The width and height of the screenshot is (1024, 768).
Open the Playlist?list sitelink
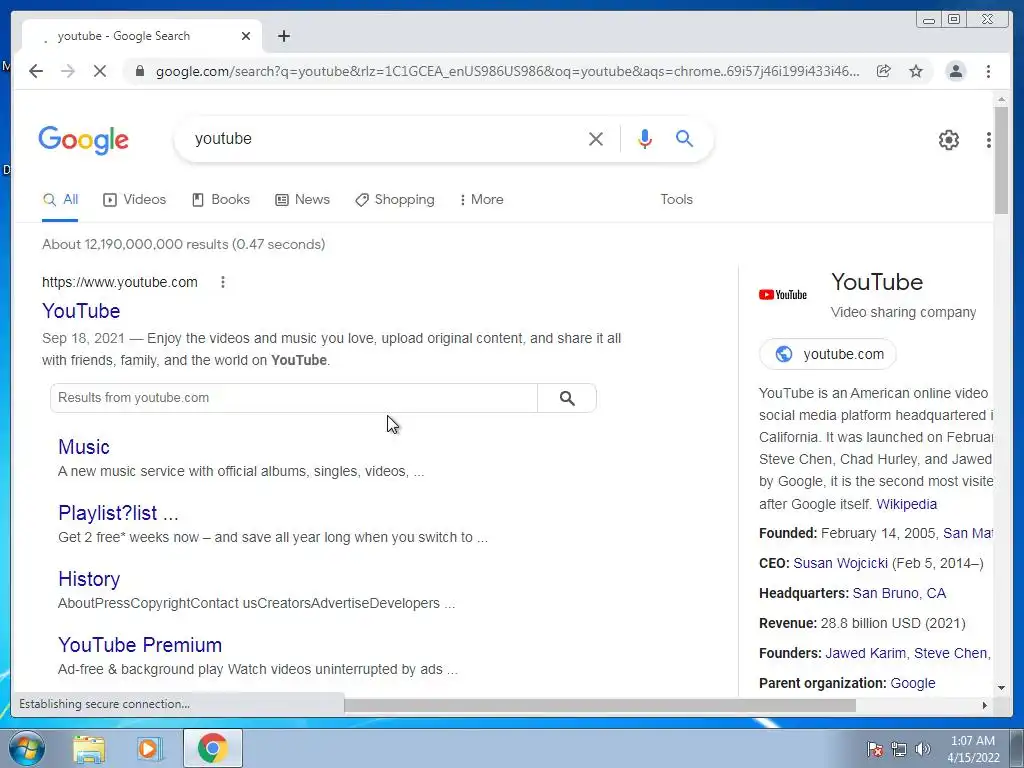pyautogui.click(x=118, y=513)
